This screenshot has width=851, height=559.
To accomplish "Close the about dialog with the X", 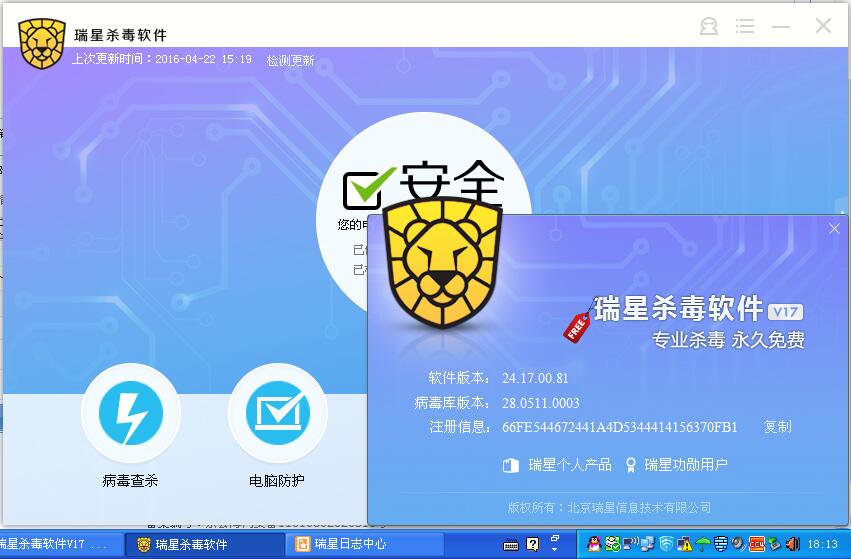I will tap(834, 228).
